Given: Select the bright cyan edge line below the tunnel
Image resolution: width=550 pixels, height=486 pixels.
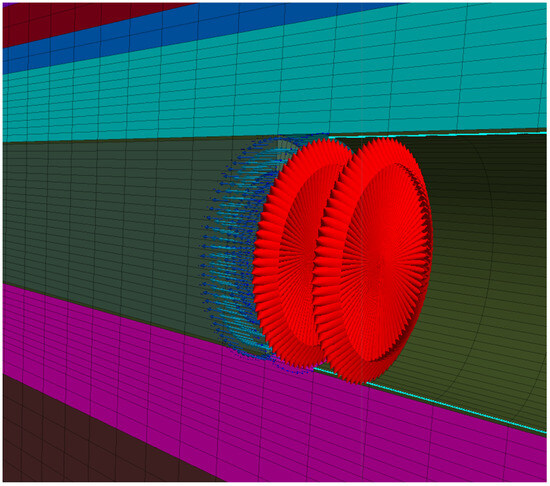Looking at the screenshot, I should (430, 400).
